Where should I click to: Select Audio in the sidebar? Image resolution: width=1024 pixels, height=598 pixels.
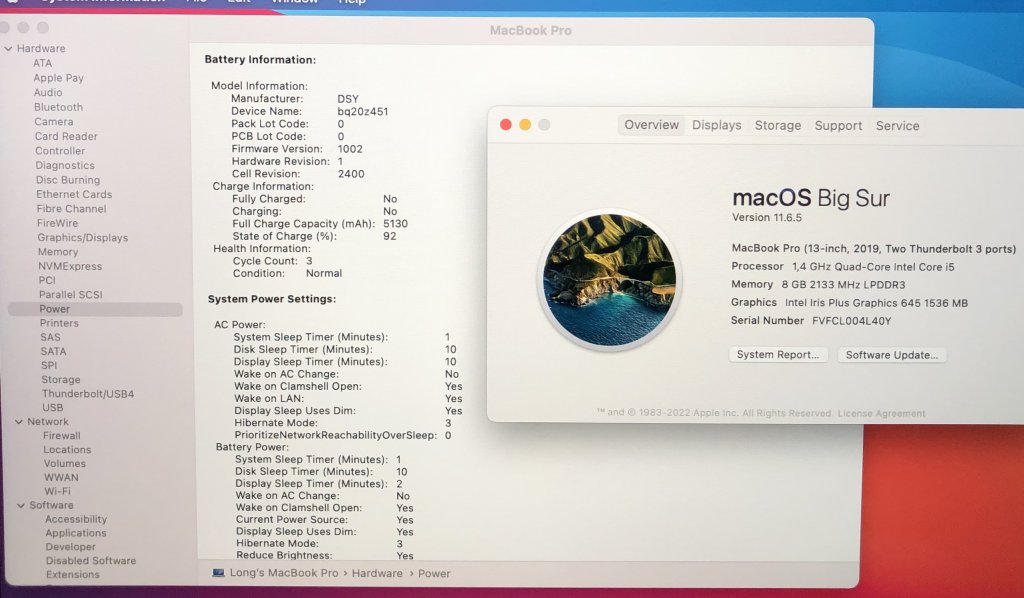tap(48, 93)
